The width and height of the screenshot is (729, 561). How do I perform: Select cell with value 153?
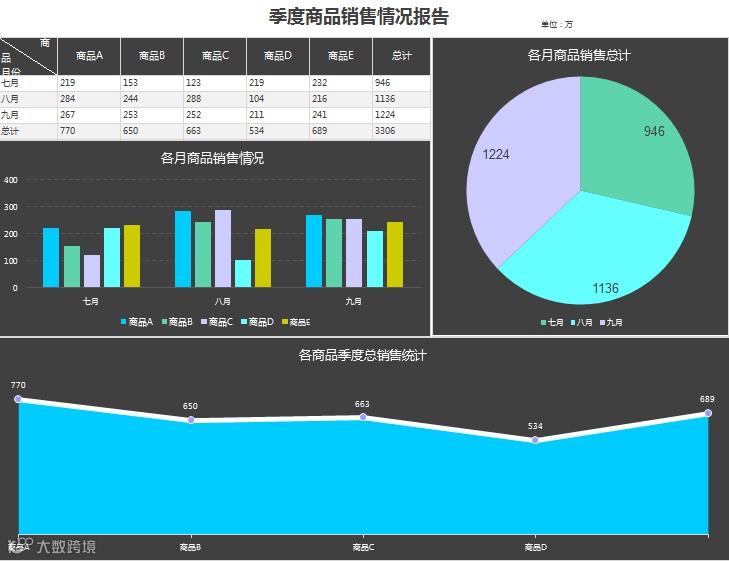point(152,83)
